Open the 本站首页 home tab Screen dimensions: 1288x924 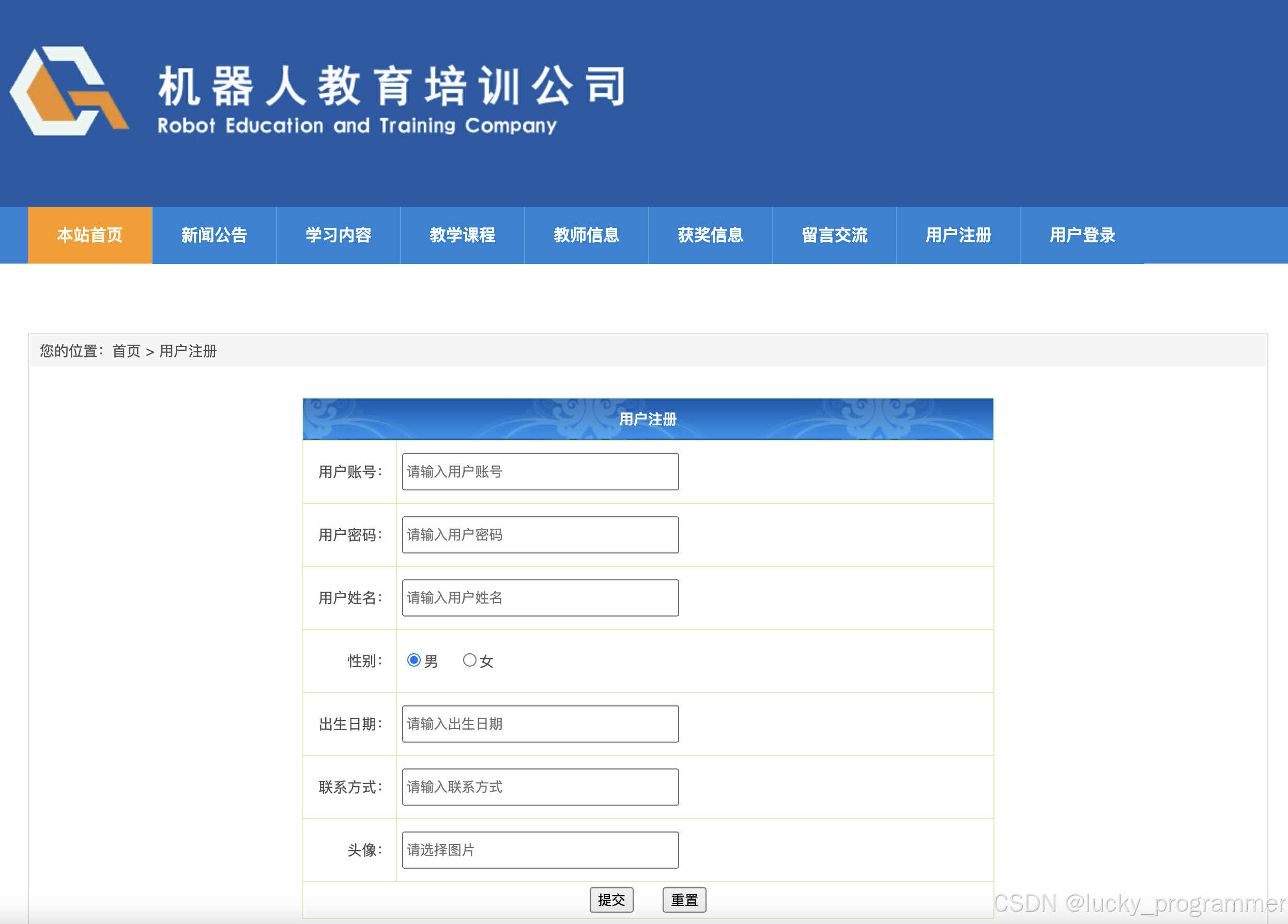click(x=90, y=235)
